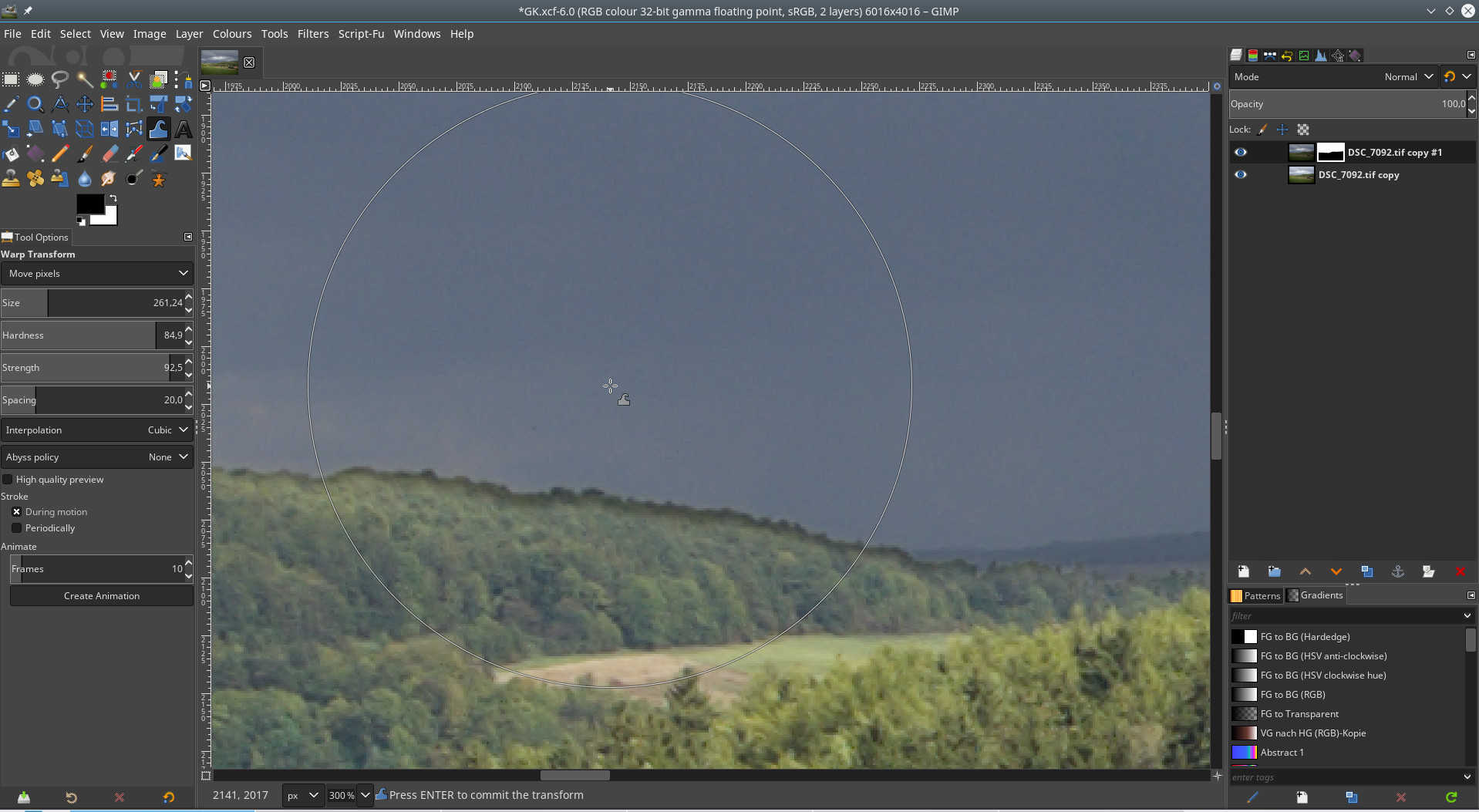
Task: Anchor the floating layer
Action: [x=1397, y=571]
